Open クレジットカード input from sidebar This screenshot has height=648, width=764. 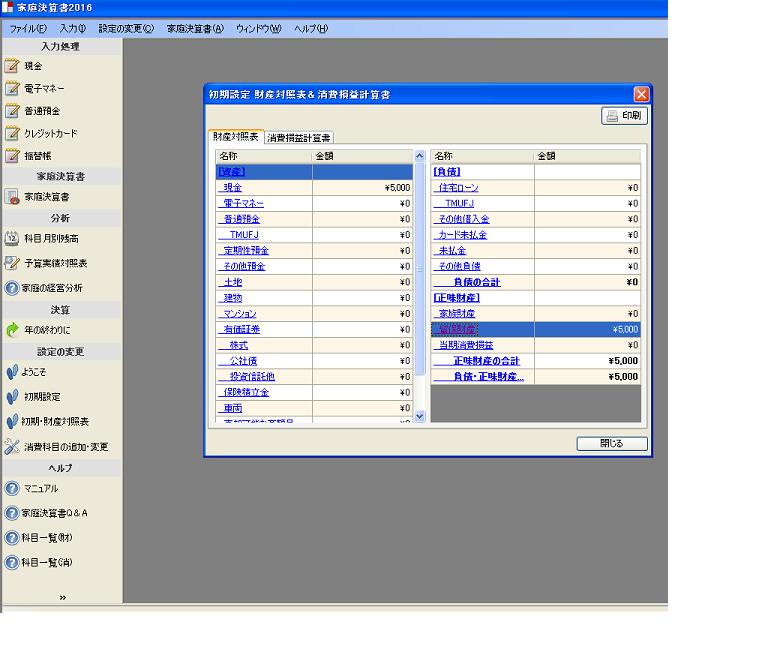pyautogui.click(x=50, y=133)
